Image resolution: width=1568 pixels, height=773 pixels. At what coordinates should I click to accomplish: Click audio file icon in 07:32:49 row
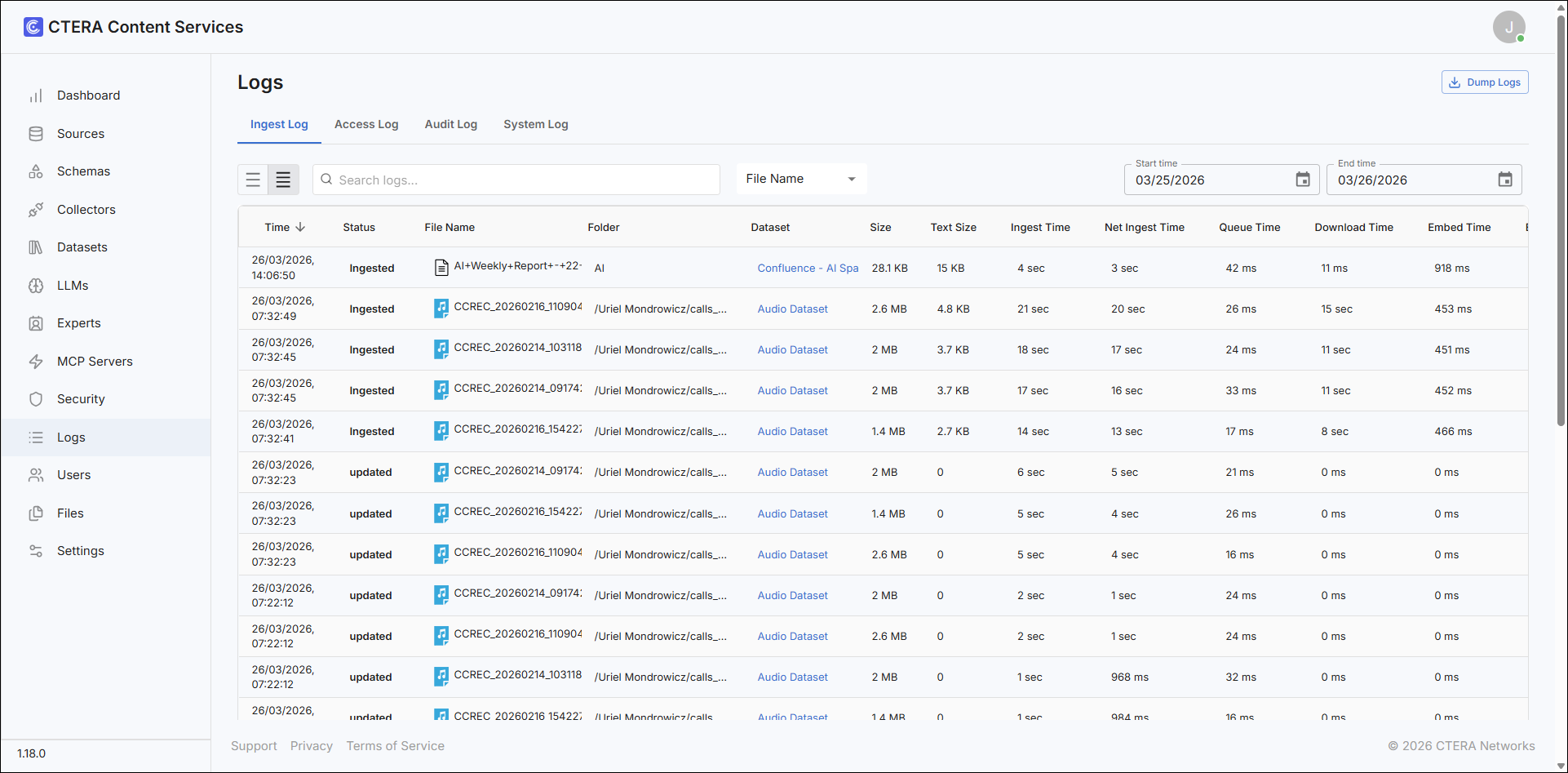[x=441, y=309]
